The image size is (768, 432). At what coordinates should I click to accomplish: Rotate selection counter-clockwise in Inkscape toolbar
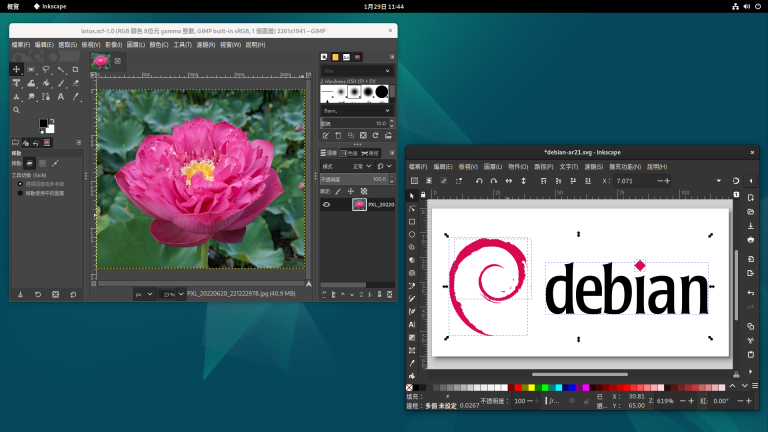[x=479, y=181]
